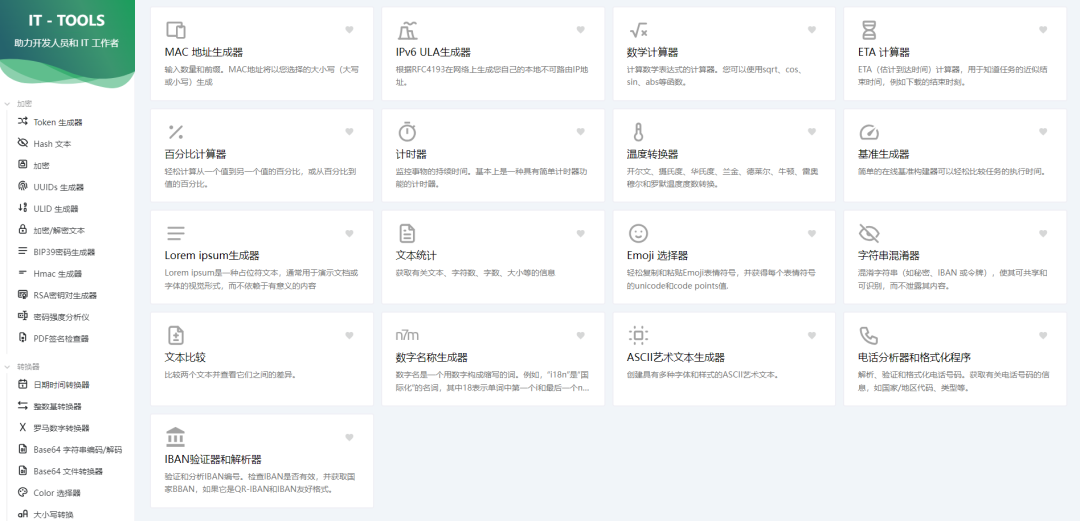Screen dimensions: 1080x521
Task: Click the crossed-eye icon on 字符串混淆器 card
Action: pyautogui.click(x=869, y=233)
